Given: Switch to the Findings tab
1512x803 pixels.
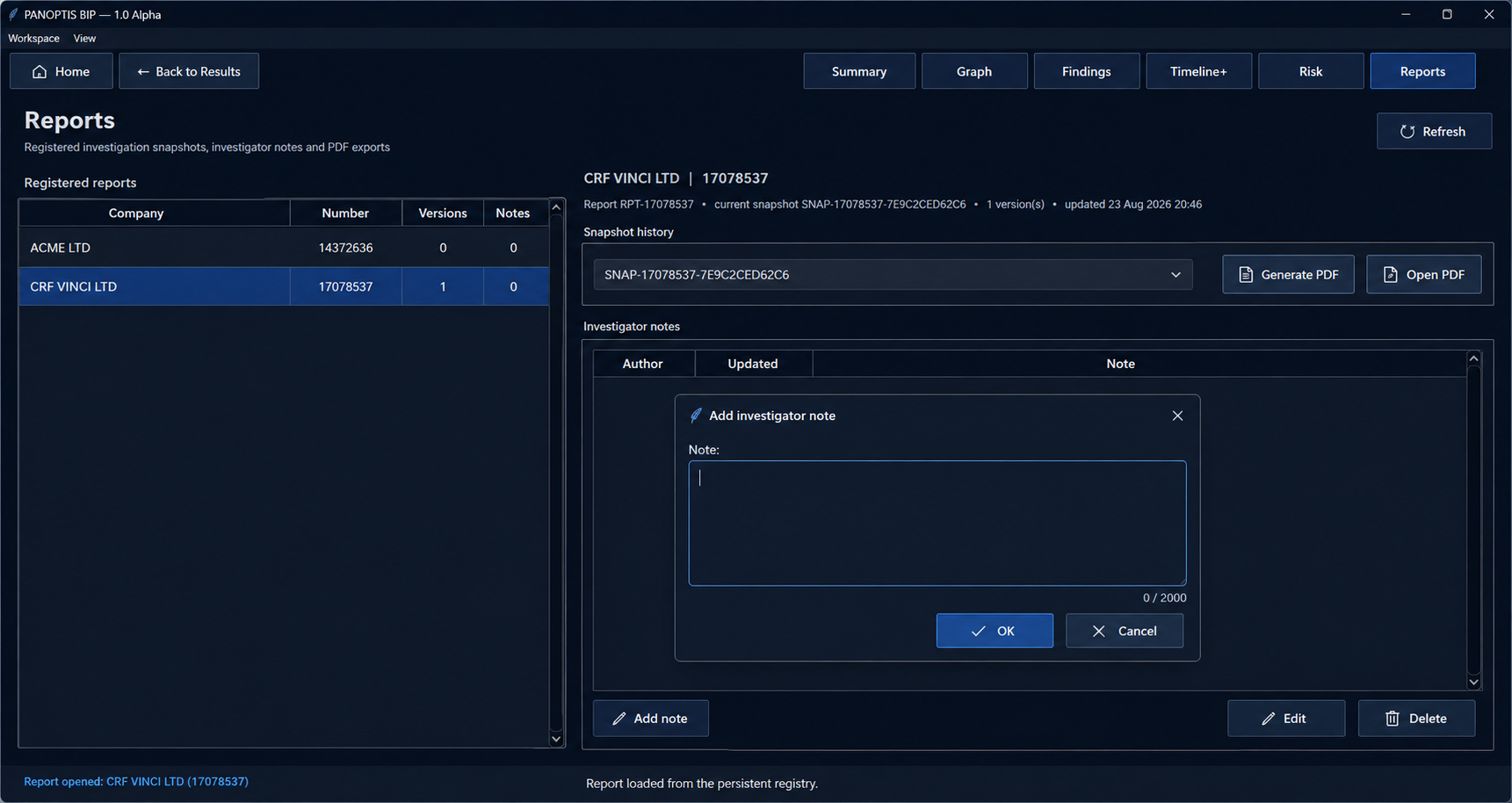Looking at the screenshot, I should pyautogui.click(x=1087, y=71).
